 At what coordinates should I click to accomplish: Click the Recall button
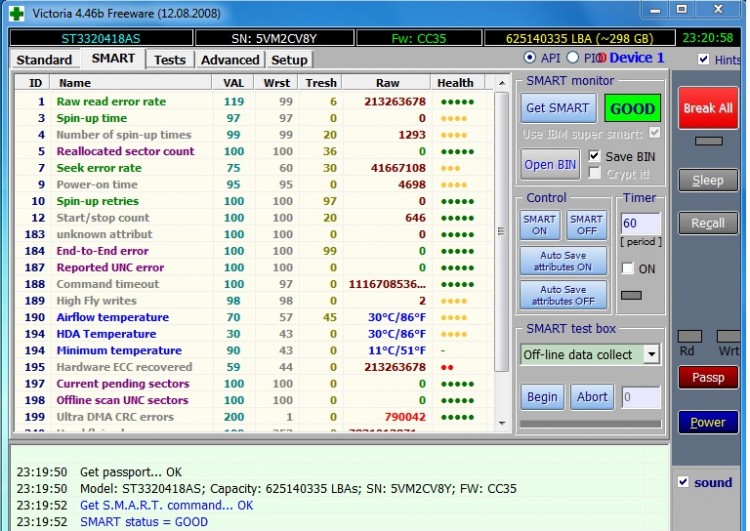[708, 223]
